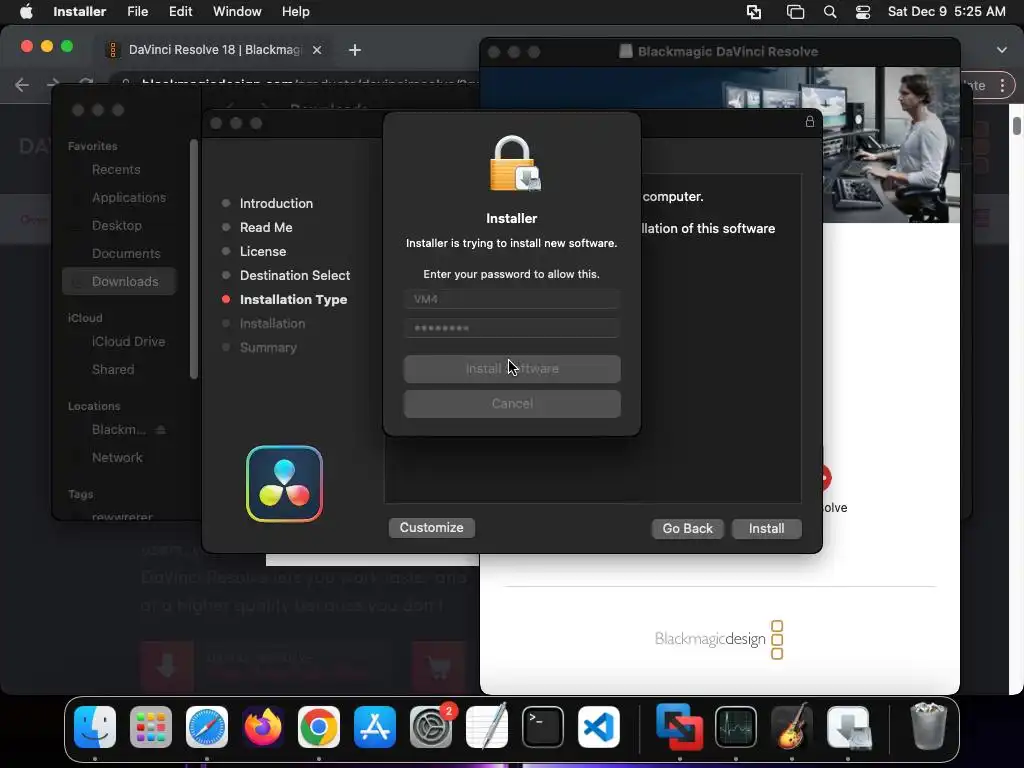Open the Window menu
This screenshot has height=768, width=1024.
coord(237,12)
